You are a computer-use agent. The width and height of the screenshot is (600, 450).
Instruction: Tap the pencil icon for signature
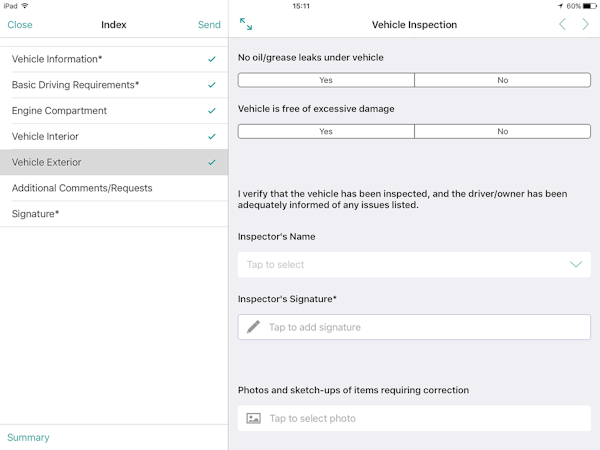coord(254,327)
